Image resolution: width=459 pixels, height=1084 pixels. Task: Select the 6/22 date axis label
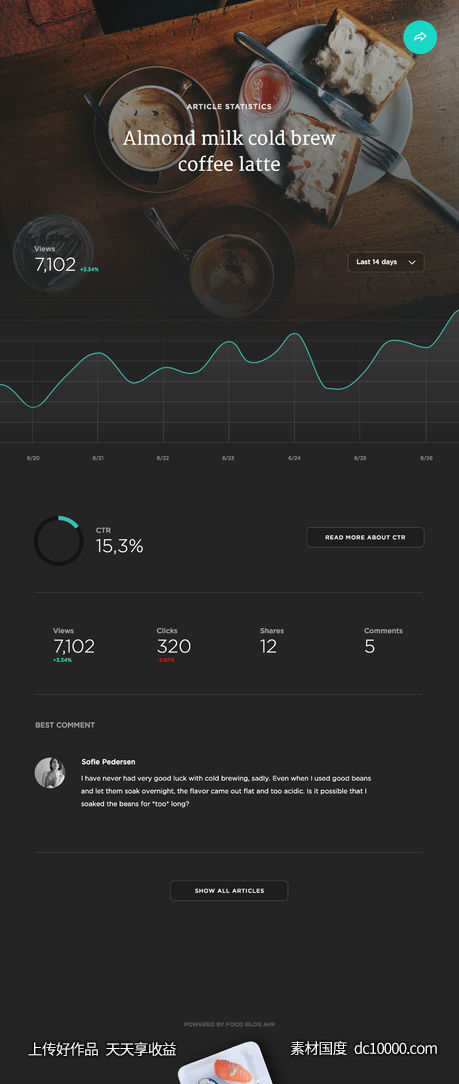[x=163, y=458]
